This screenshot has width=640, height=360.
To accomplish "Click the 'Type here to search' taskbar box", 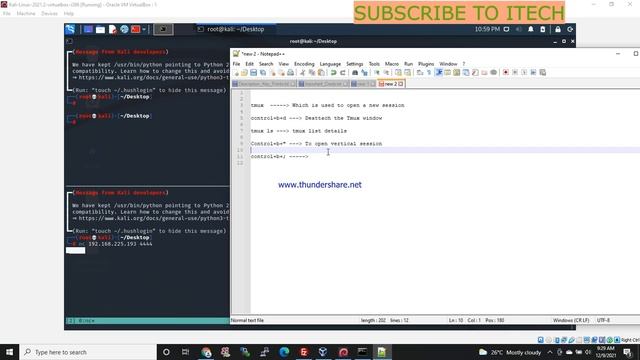I will [88, 352].
